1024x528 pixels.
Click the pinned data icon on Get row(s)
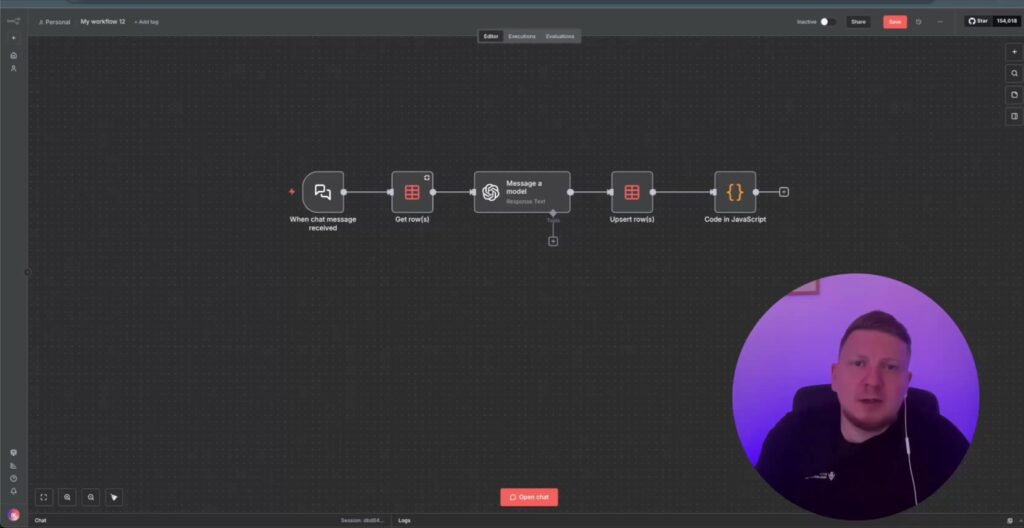(427, 177)
